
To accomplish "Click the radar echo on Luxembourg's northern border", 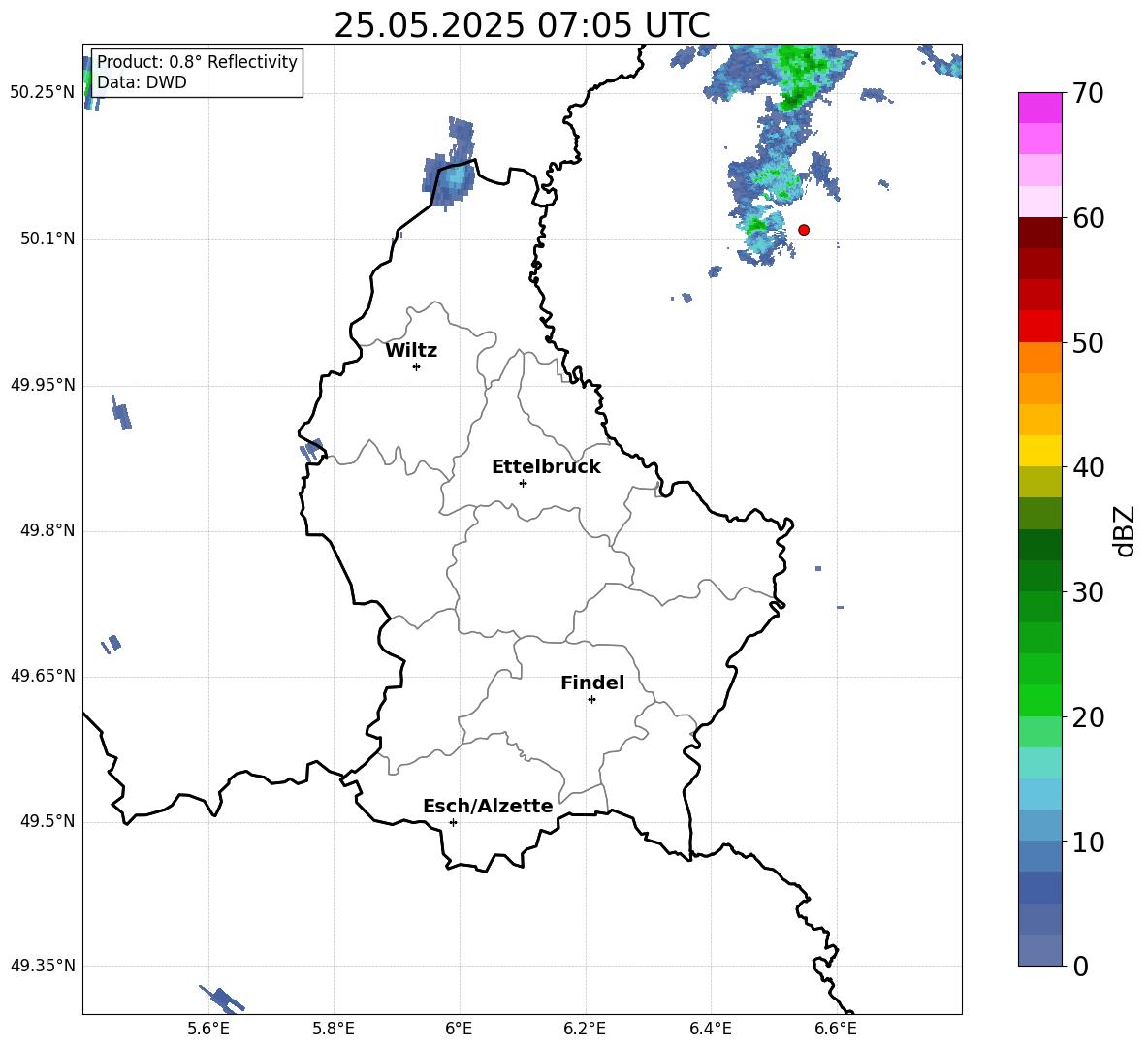I will tap(449, 165).
